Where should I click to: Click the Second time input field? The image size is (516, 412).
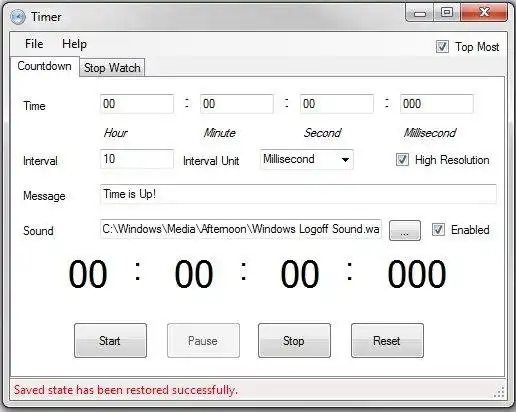click(337, 104)
